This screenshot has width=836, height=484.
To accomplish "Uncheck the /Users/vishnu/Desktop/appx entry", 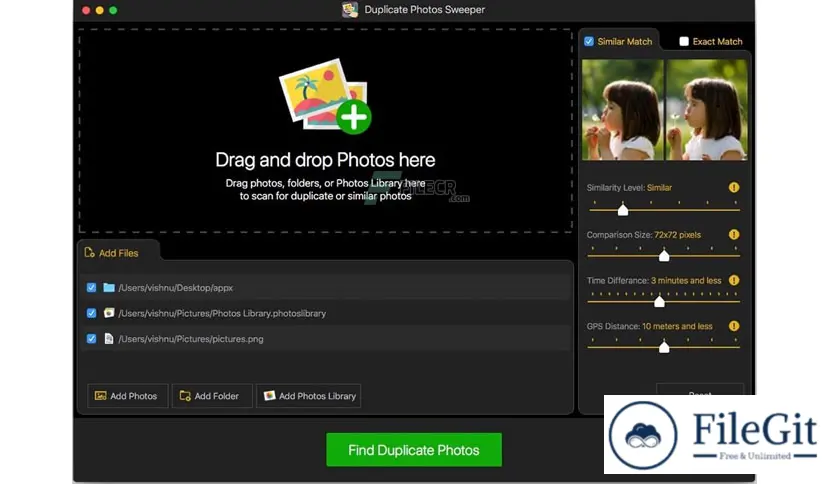I will pos(91,287).
